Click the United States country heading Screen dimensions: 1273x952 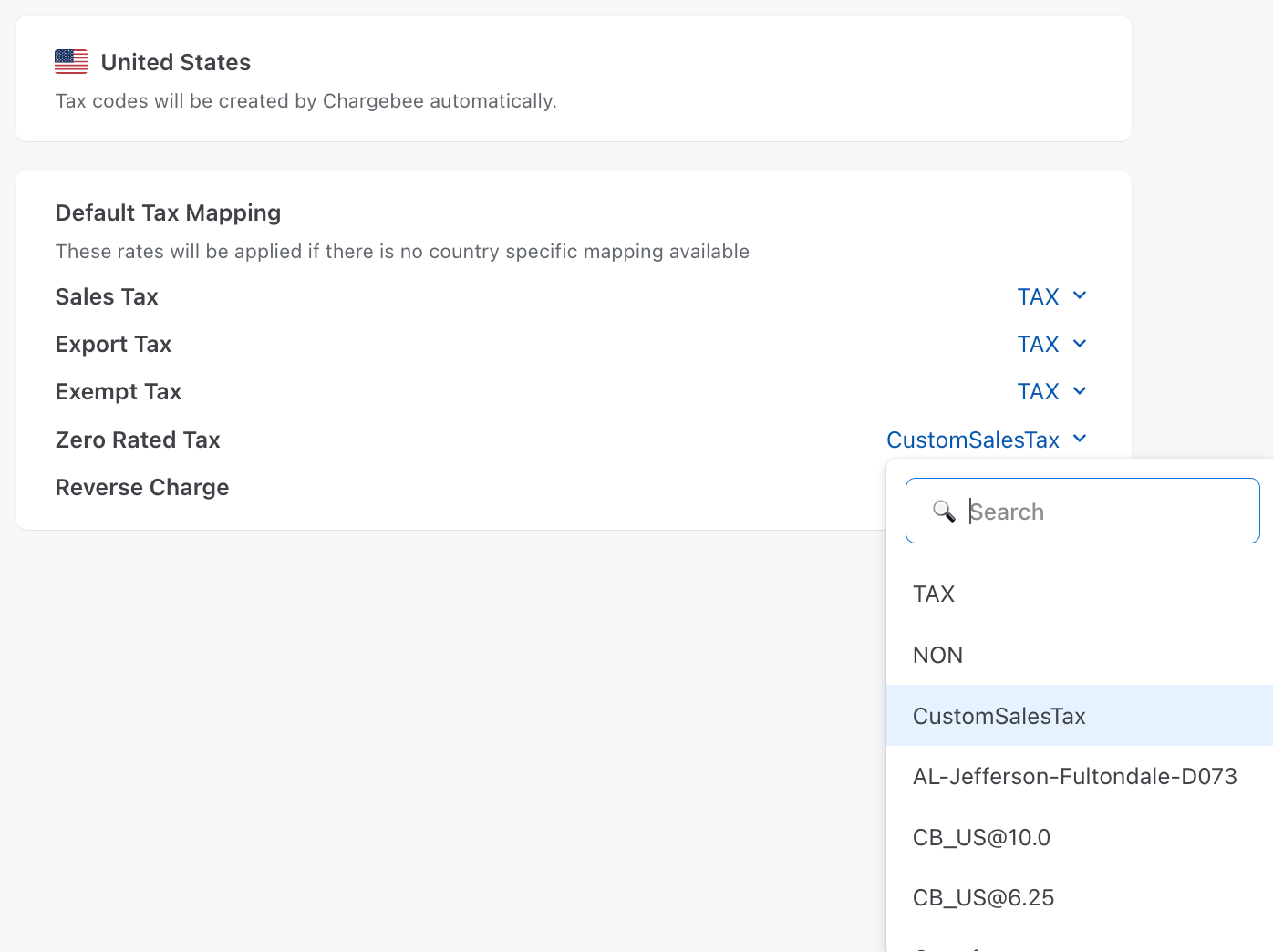click(175, 62)
